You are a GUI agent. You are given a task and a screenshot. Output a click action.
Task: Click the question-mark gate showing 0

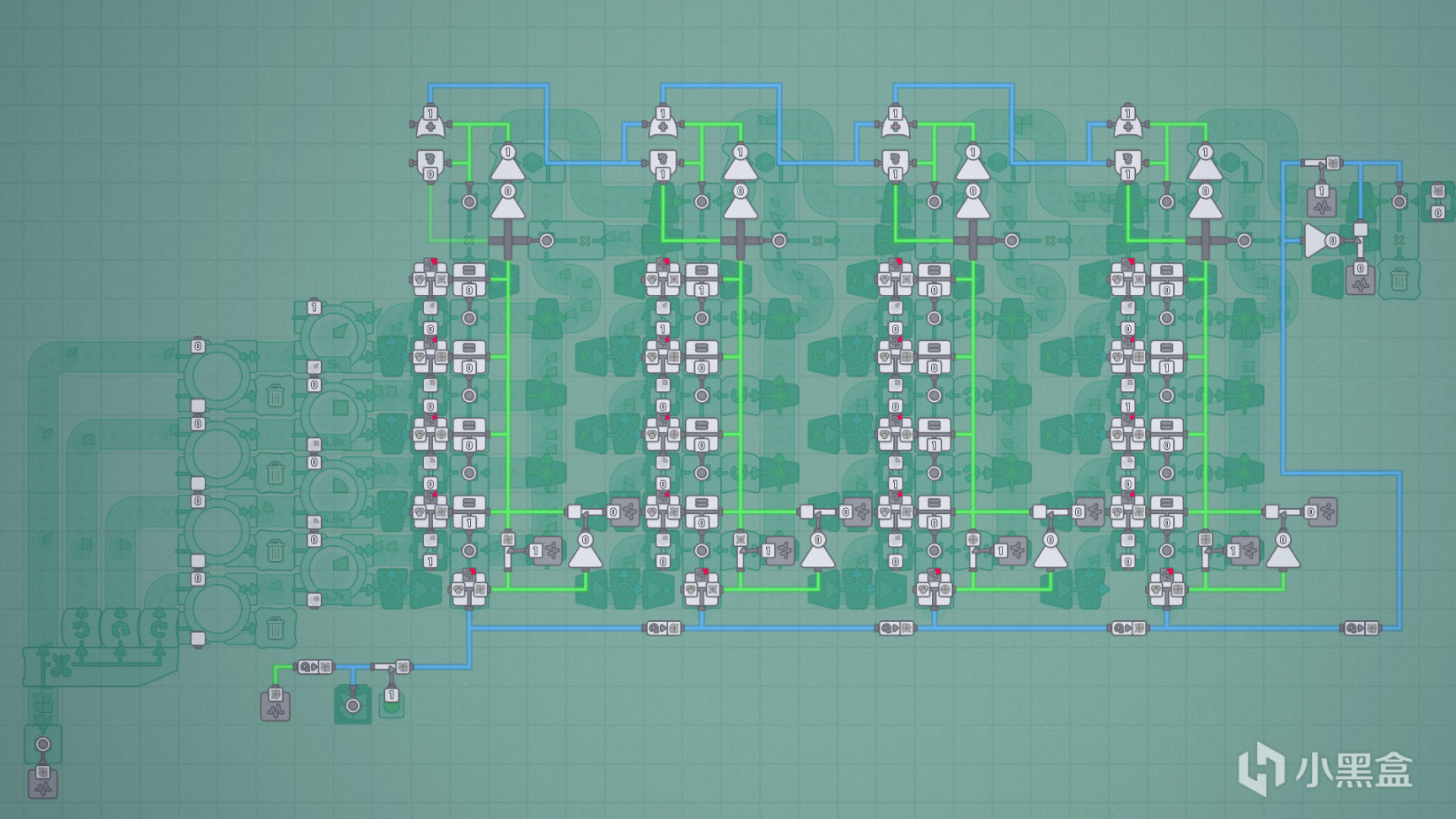tap(430, 165)
